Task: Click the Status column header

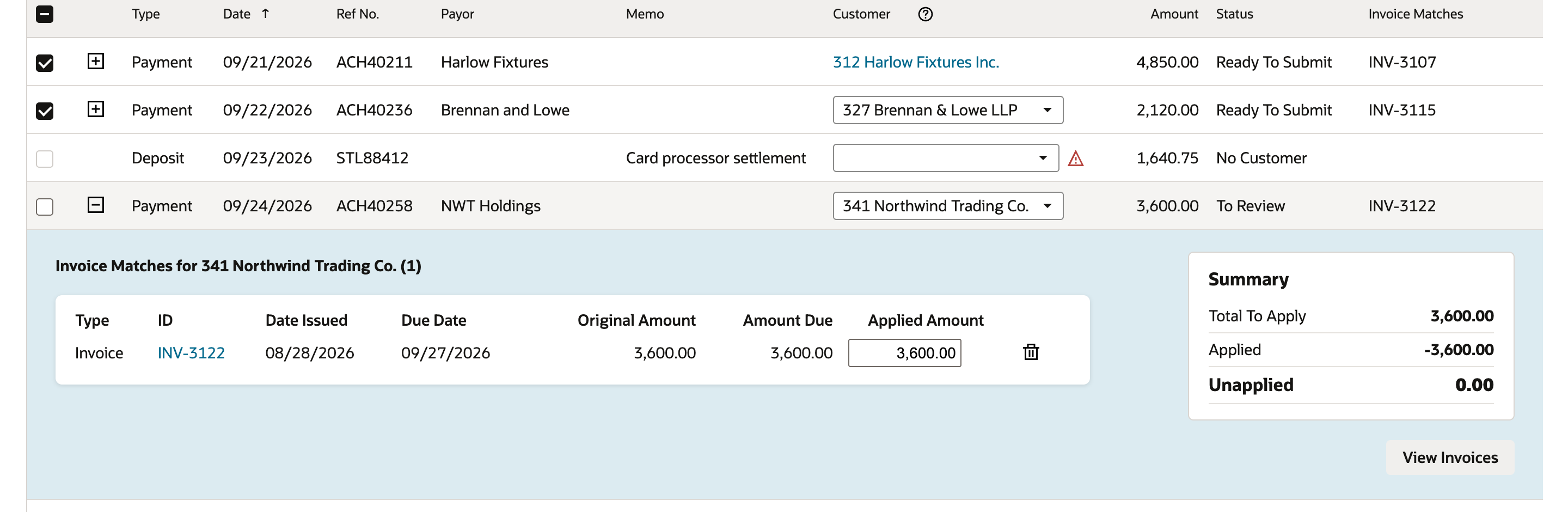Action: tap(1234, 14)
